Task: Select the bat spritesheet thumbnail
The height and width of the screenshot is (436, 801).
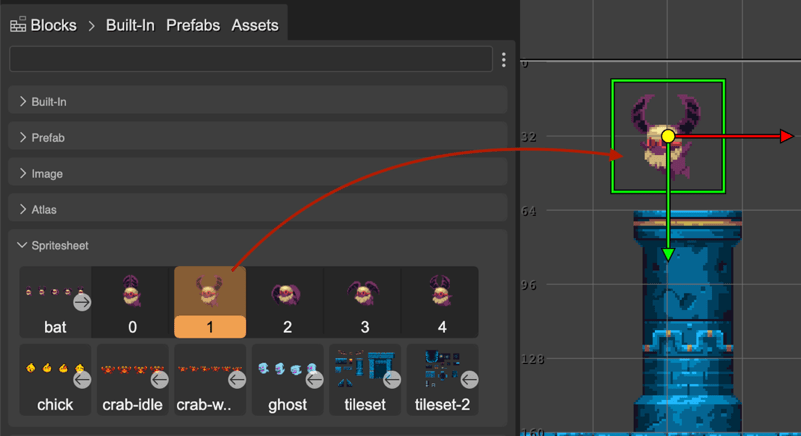Action: (55, 302)
